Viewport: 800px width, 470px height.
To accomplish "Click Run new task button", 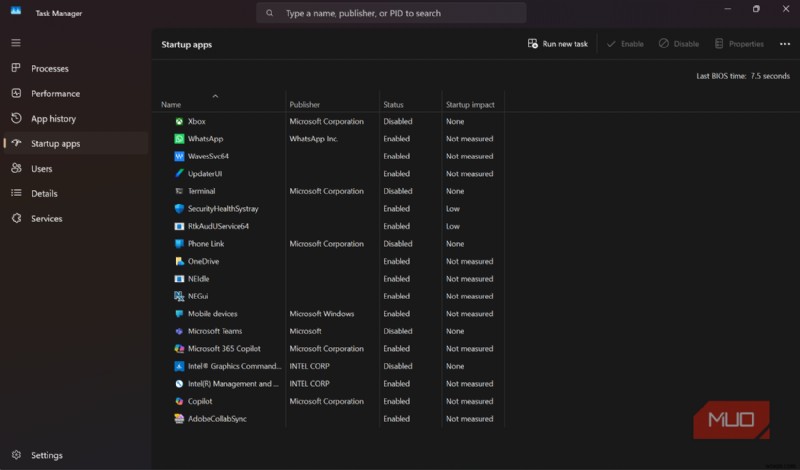I will tap(558, 44).
